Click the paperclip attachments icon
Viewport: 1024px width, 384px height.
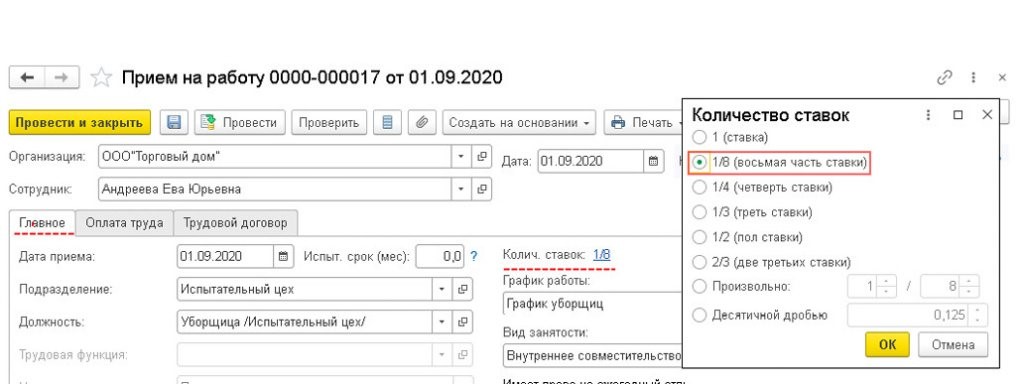tap(422, 123)
